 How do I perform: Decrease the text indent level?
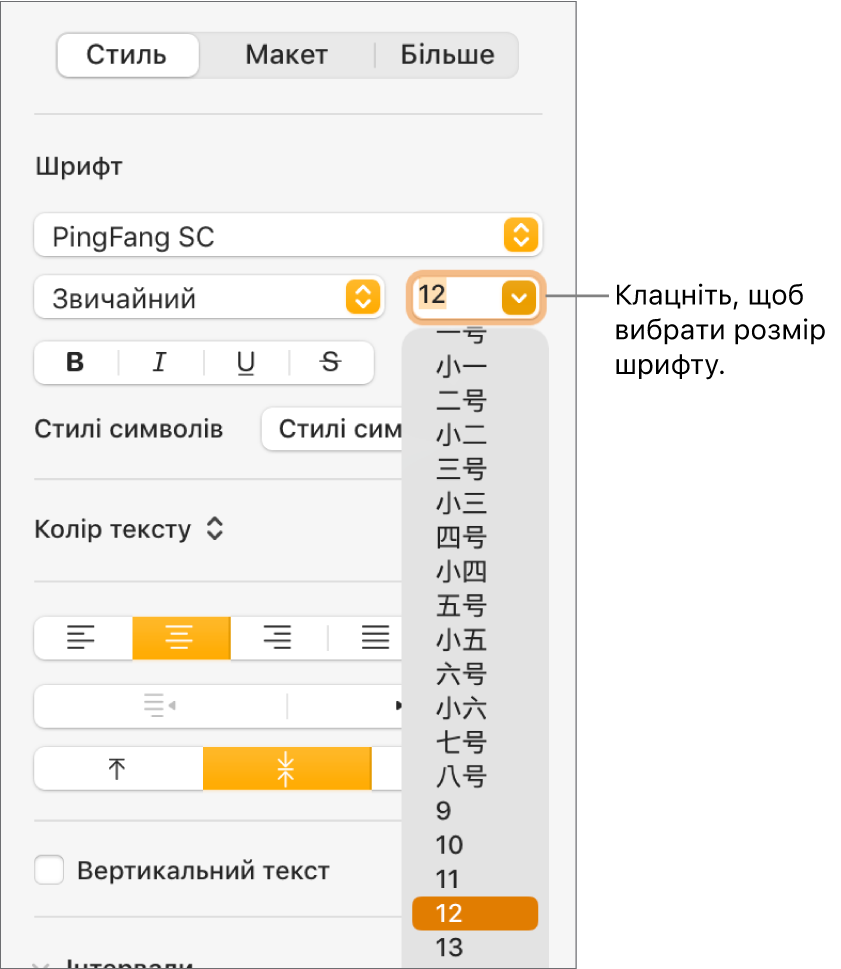click(160, 707)
